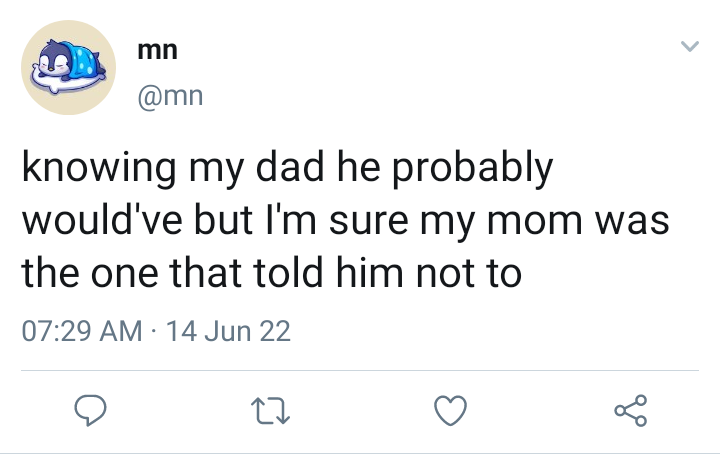Expand the tweet options chevron menu
Screen dimensions: 720x465
click(690, 46)
